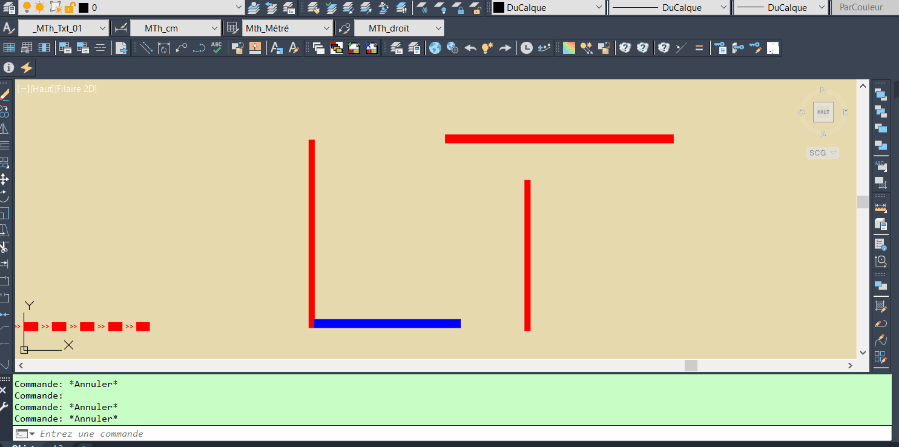Click the undo left arrow icon
This screenshot has width=899, height=447.
470,48
